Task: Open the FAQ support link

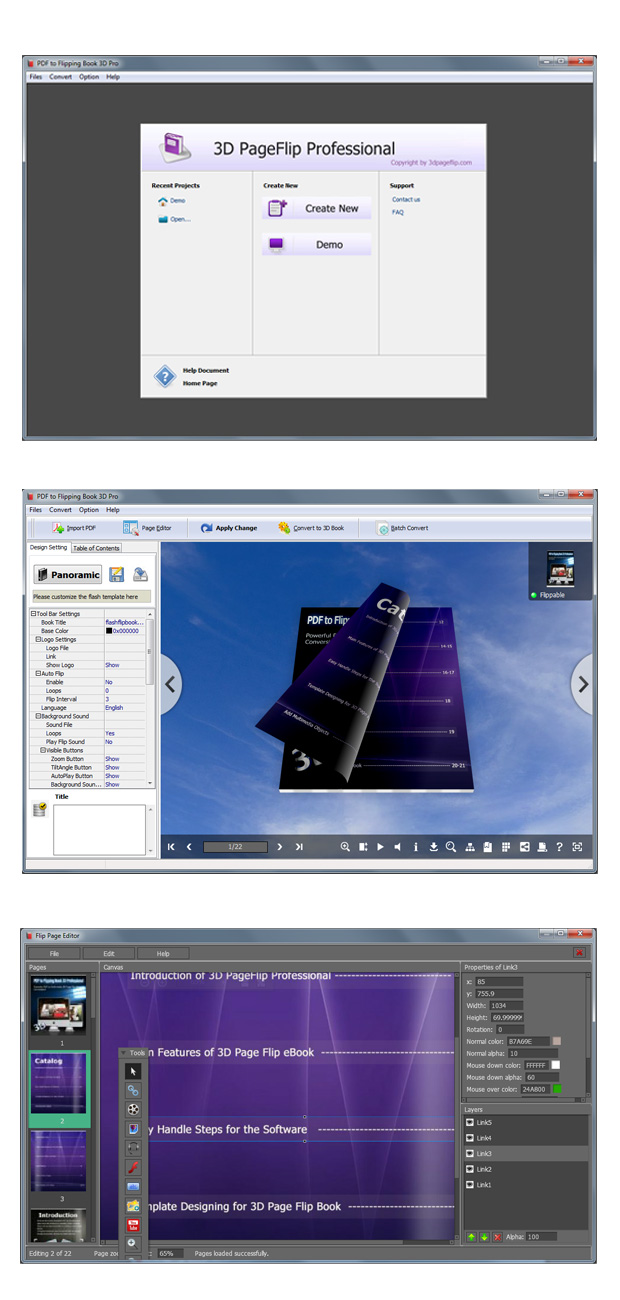Action: (x=398, y=212)
